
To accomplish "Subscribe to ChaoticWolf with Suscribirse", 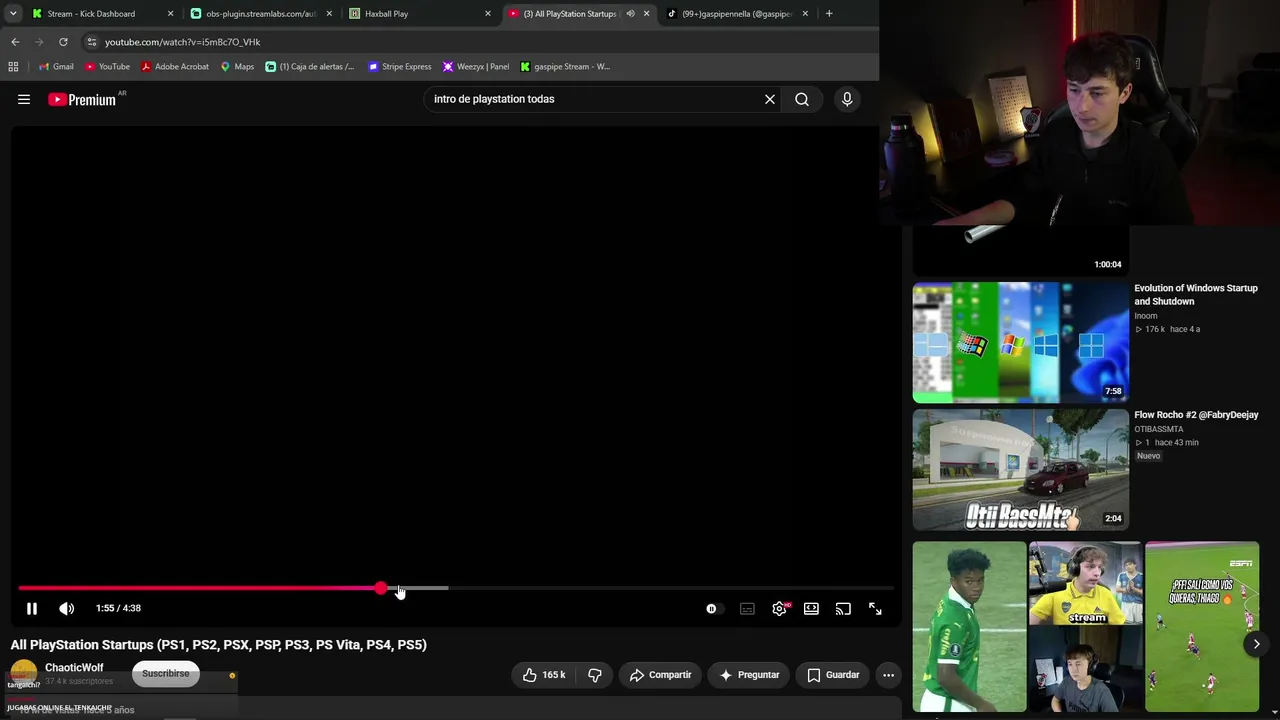I will tap(165, 674).
